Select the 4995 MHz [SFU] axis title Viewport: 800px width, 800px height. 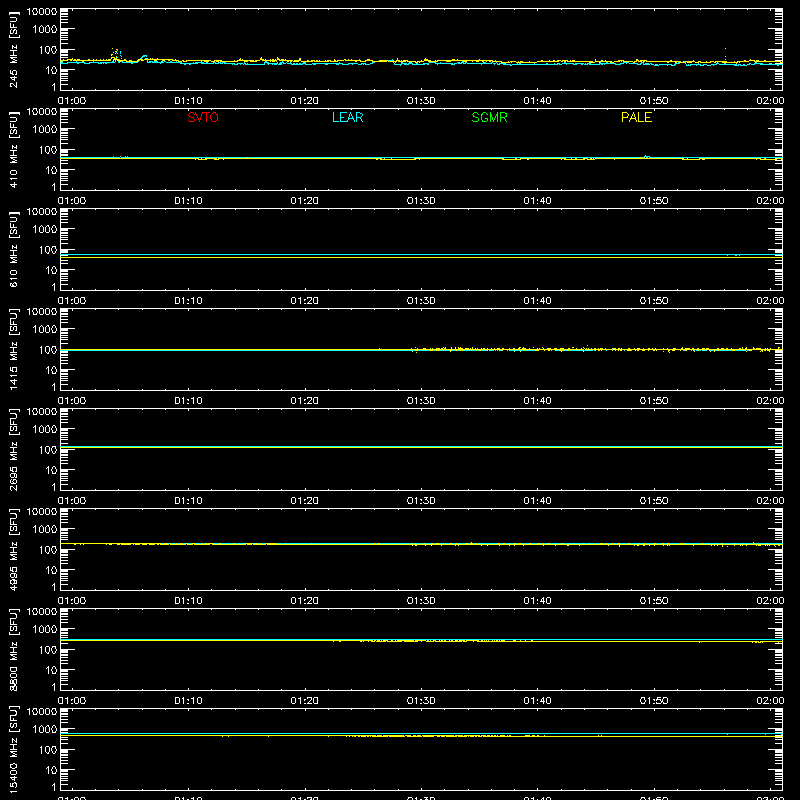click(13, 549)
